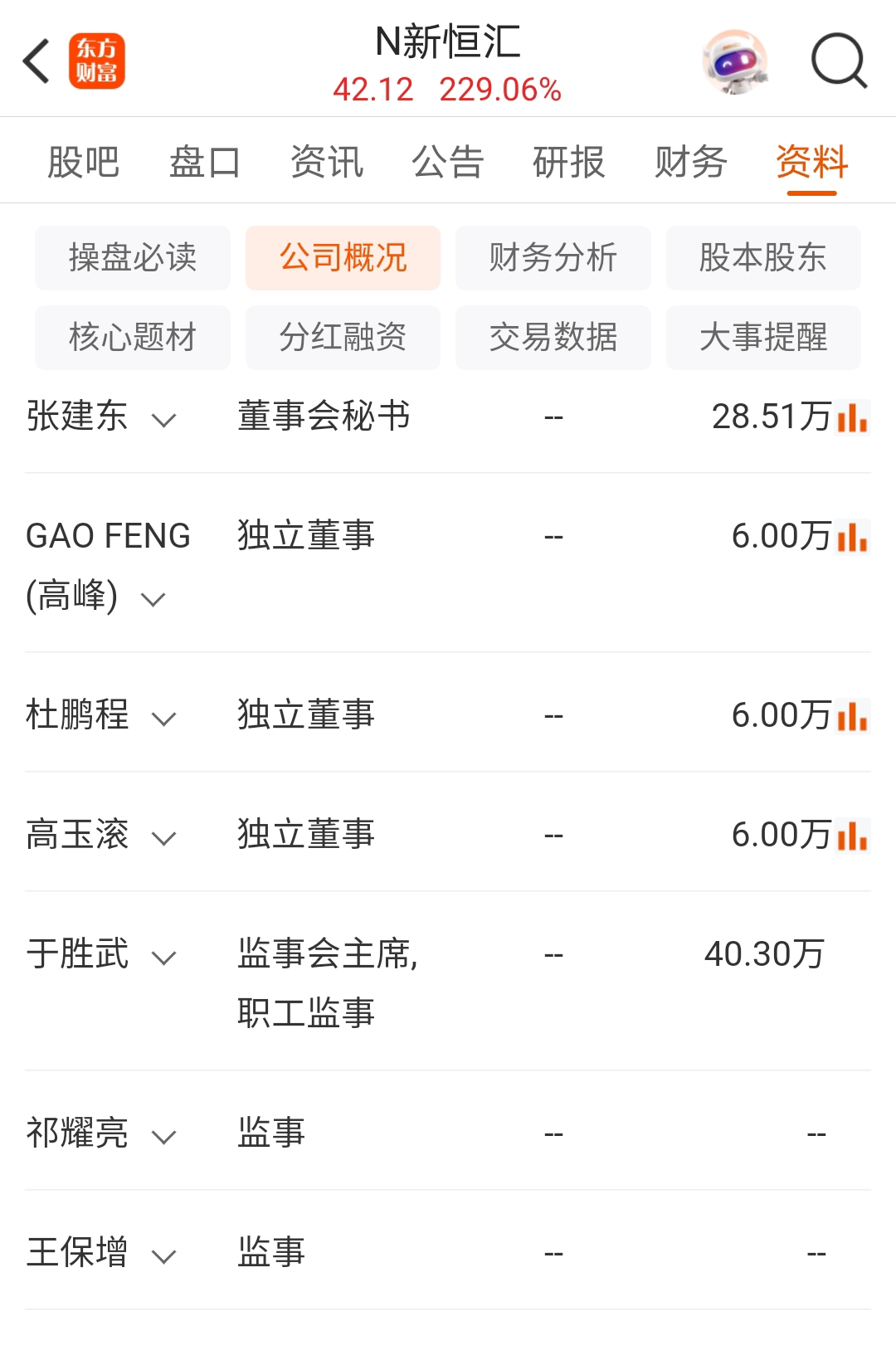Open salary chart icon for 杜鹏程
This screenshot has height=1365, width=896.
click(853, 716)
